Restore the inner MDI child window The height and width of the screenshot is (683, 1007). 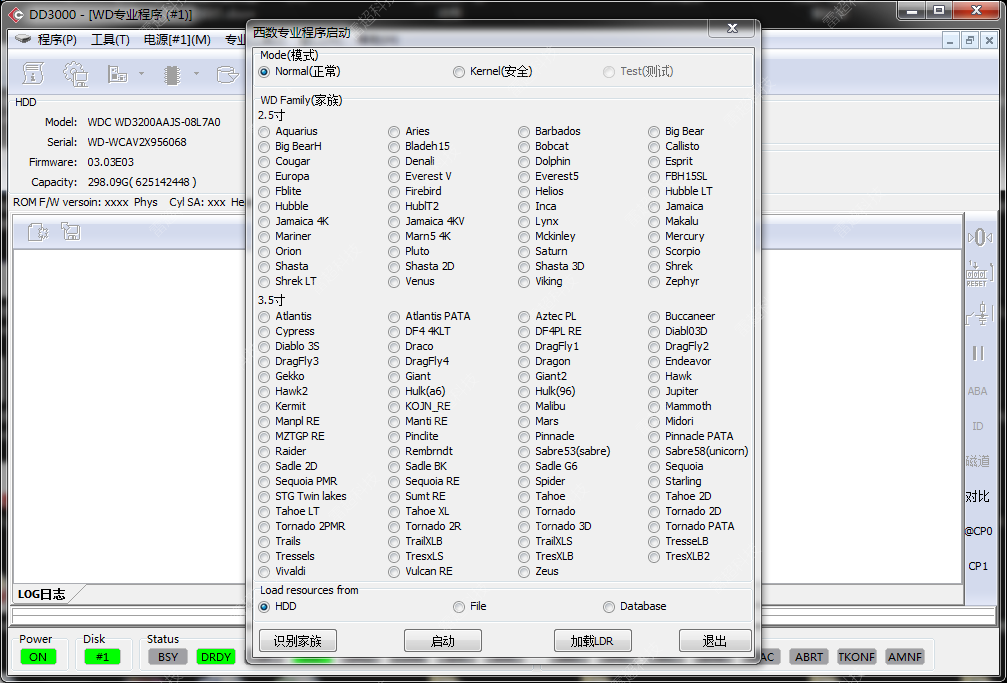pos(970,40)
